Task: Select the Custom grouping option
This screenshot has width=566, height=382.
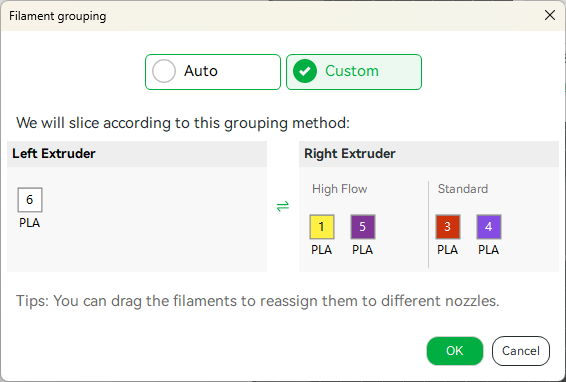Action: click(354, 72)
